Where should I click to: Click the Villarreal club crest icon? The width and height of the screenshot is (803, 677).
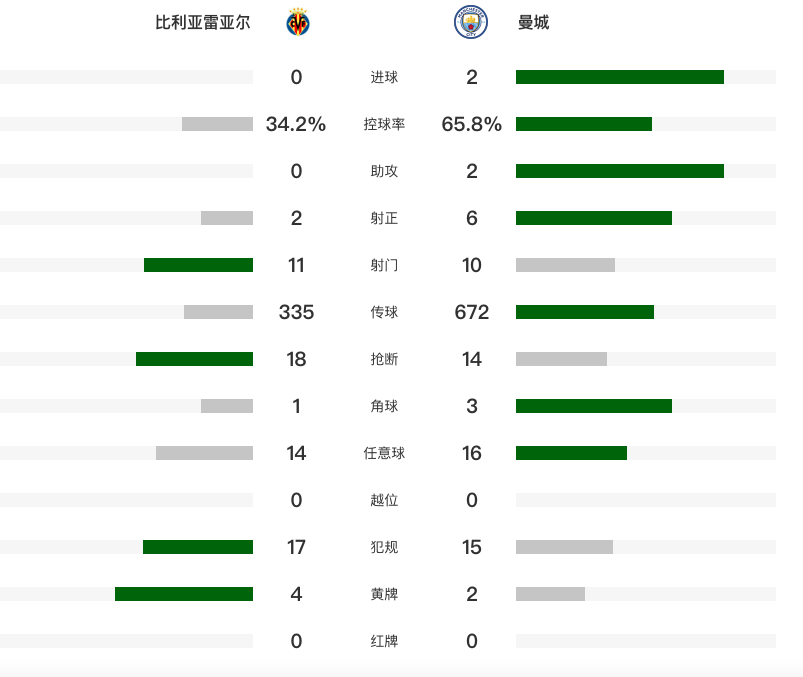pos(297,23)
